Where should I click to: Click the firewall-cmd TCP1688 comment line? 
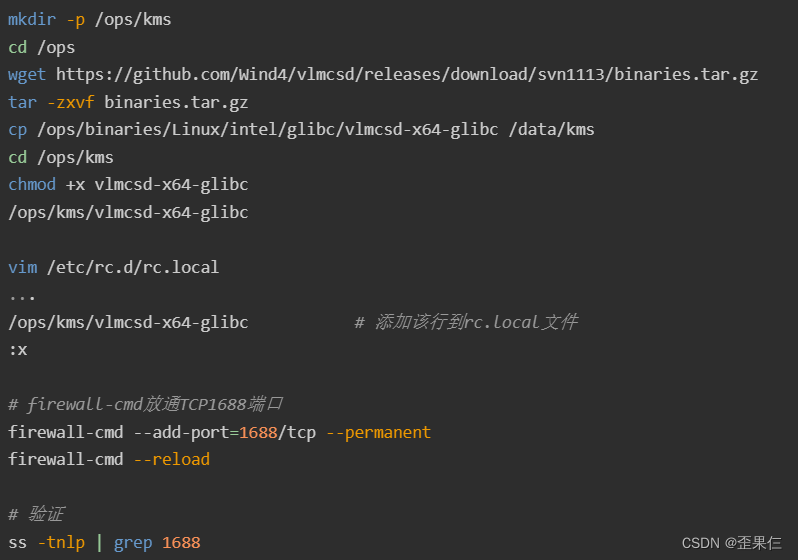pyautogui.click(x=146, y=404)
